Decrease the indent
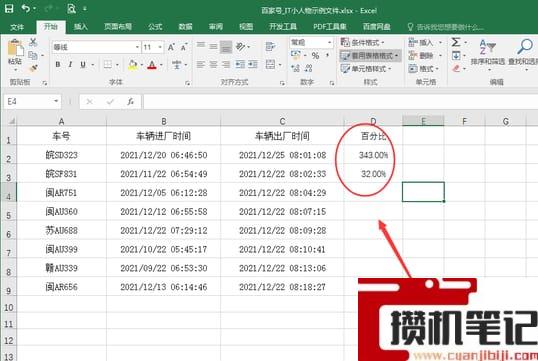Screen dimensions: 538x361 pyautogui.click(x=240, y=64)
